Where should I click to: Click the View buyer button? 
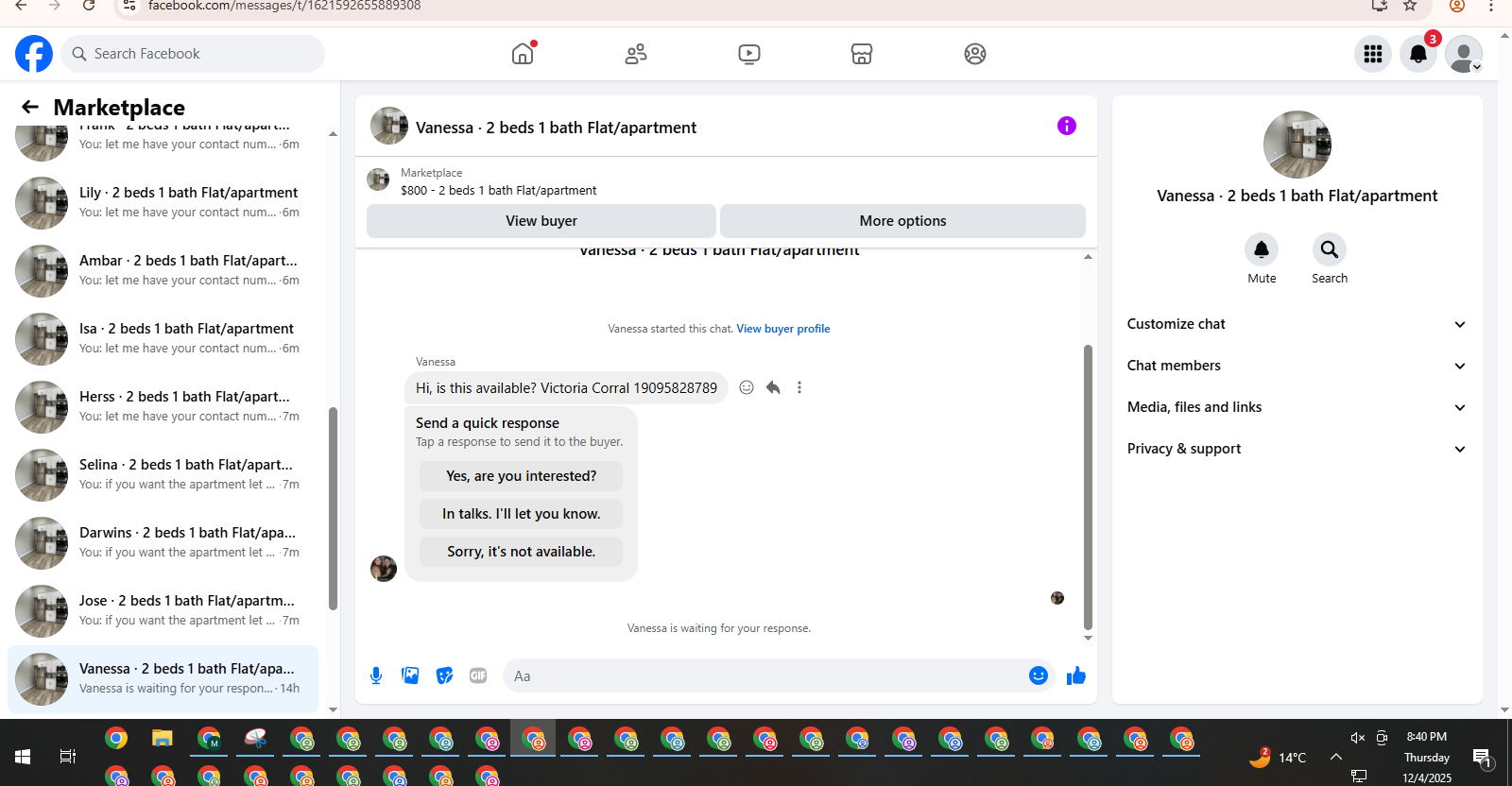tap(541, 221)
